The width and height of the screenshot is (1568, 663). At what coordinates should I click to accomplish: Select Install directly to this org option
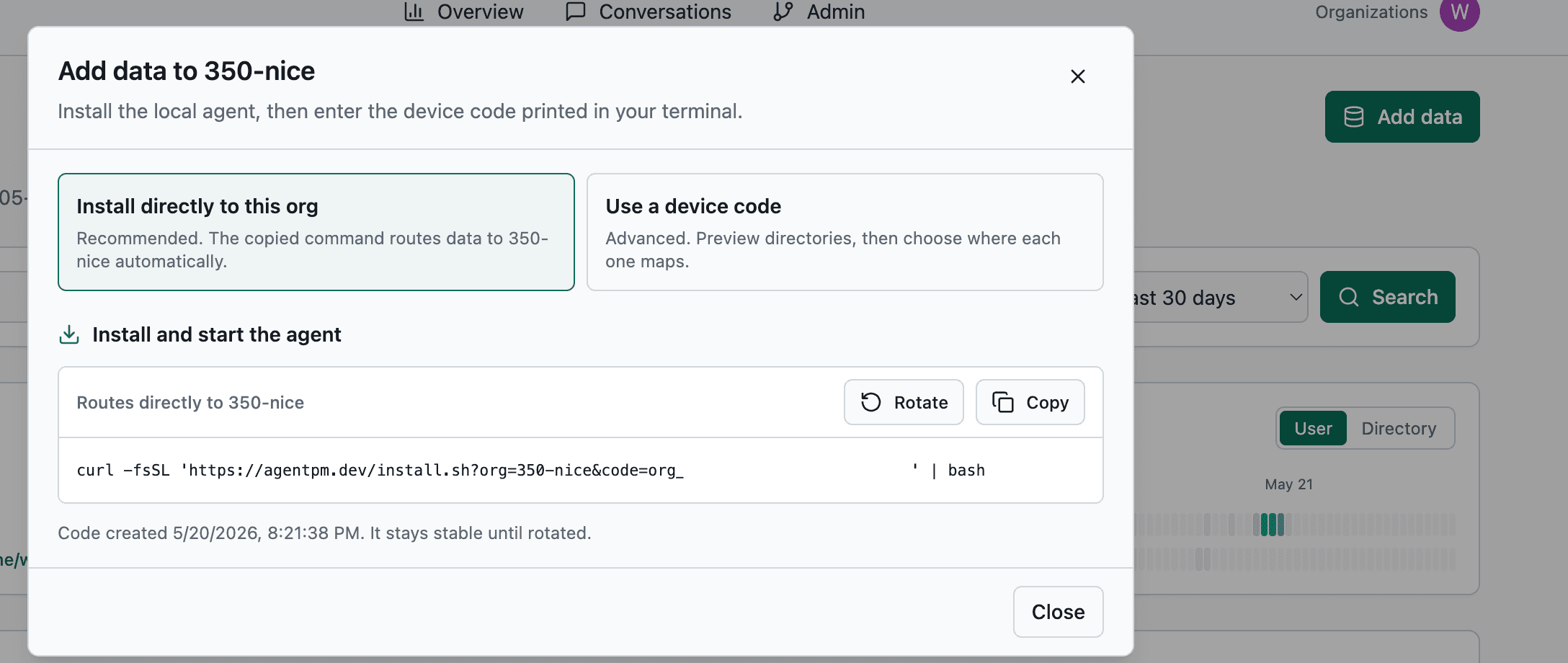(x=316, y=232)
